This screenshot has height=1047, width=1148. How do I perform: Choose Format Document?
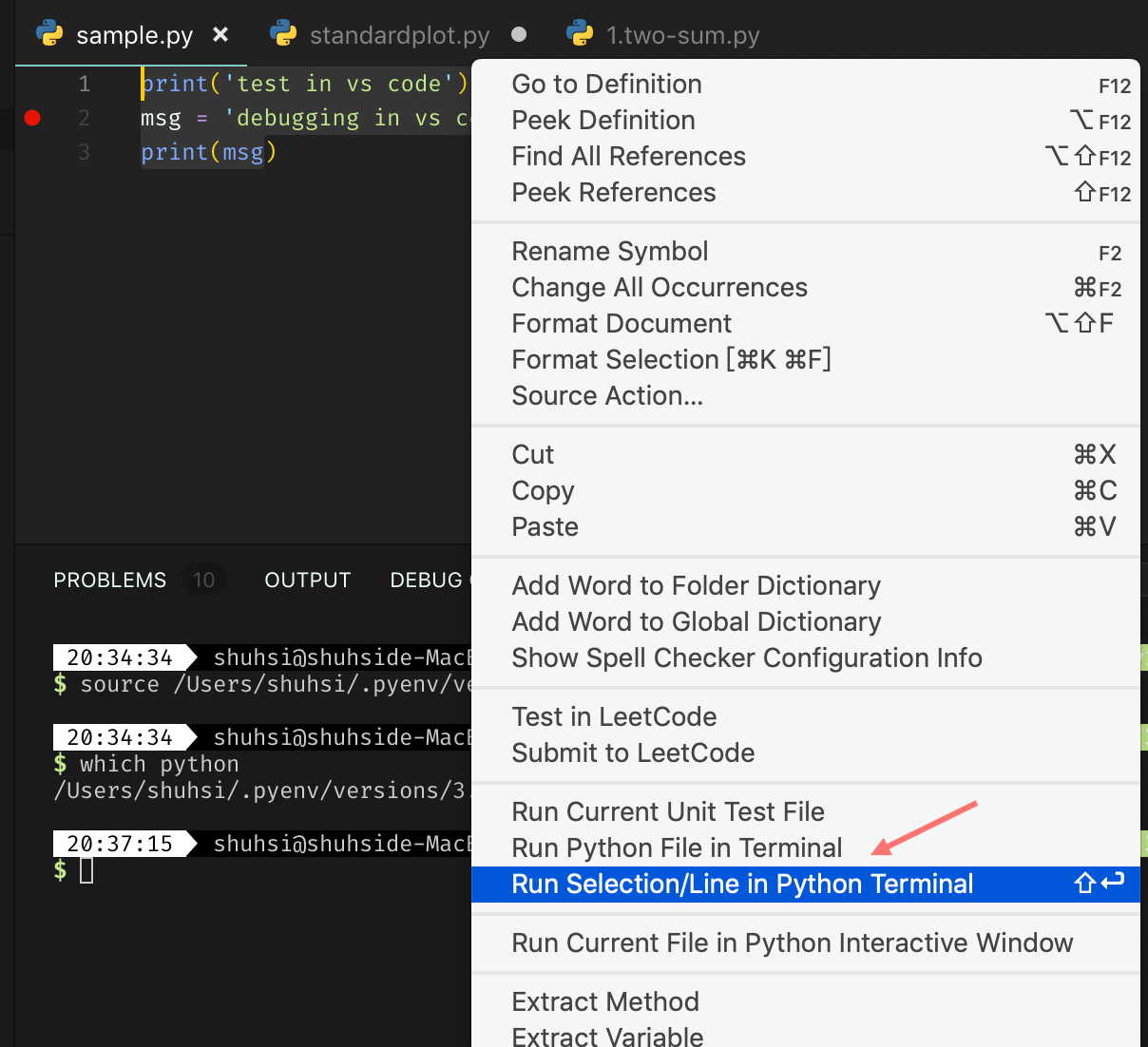tap(622, 323)
